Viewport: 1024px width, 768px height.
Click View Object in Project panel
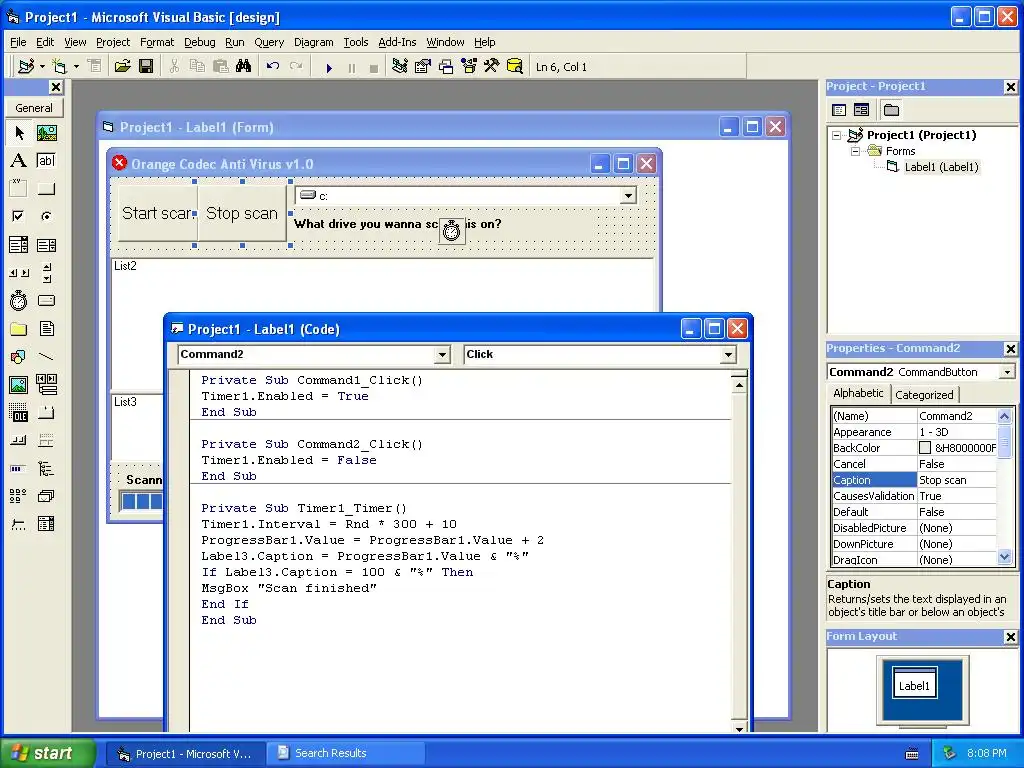pos(861,110)
